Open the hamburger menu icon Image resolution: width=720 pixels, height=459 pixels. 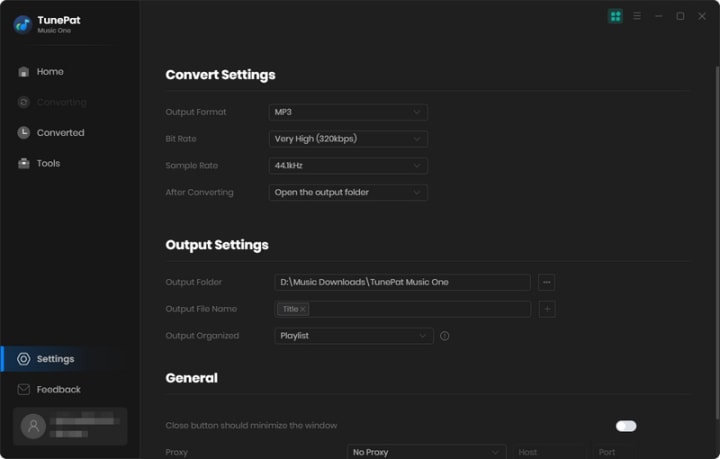point(637,16)
